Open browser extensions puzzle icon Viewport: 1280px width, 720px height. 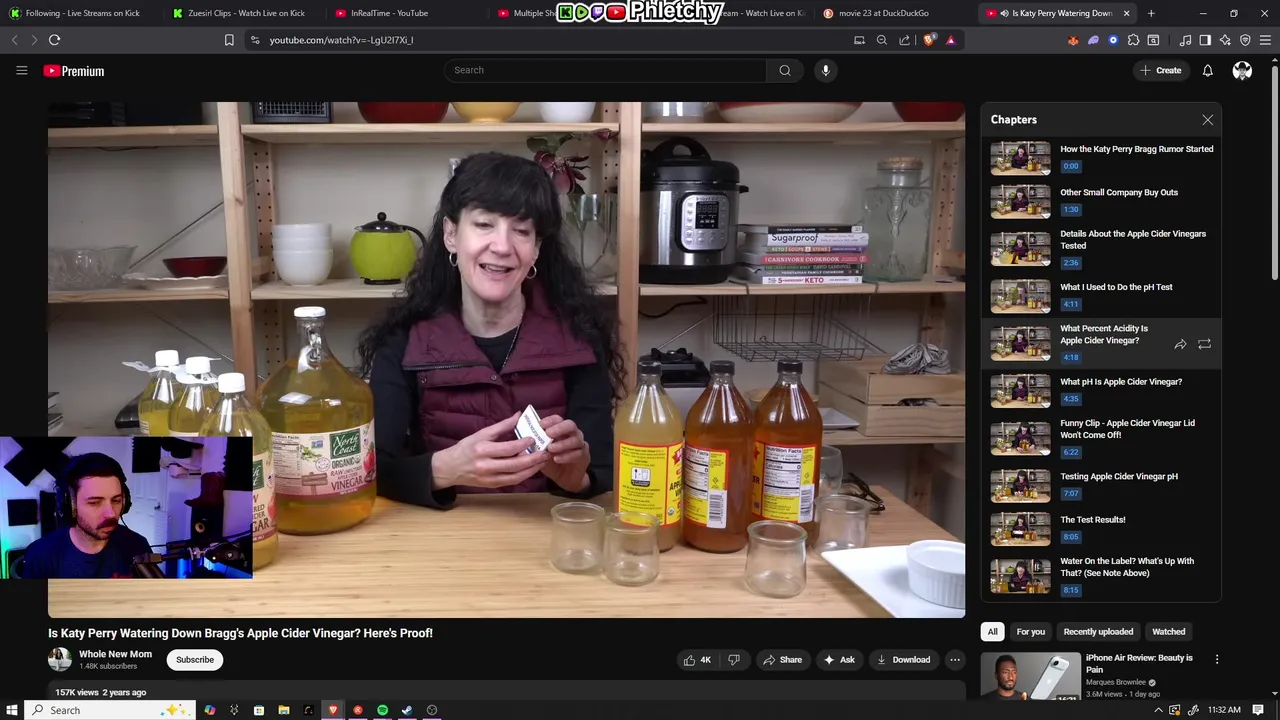point(1133,40)
